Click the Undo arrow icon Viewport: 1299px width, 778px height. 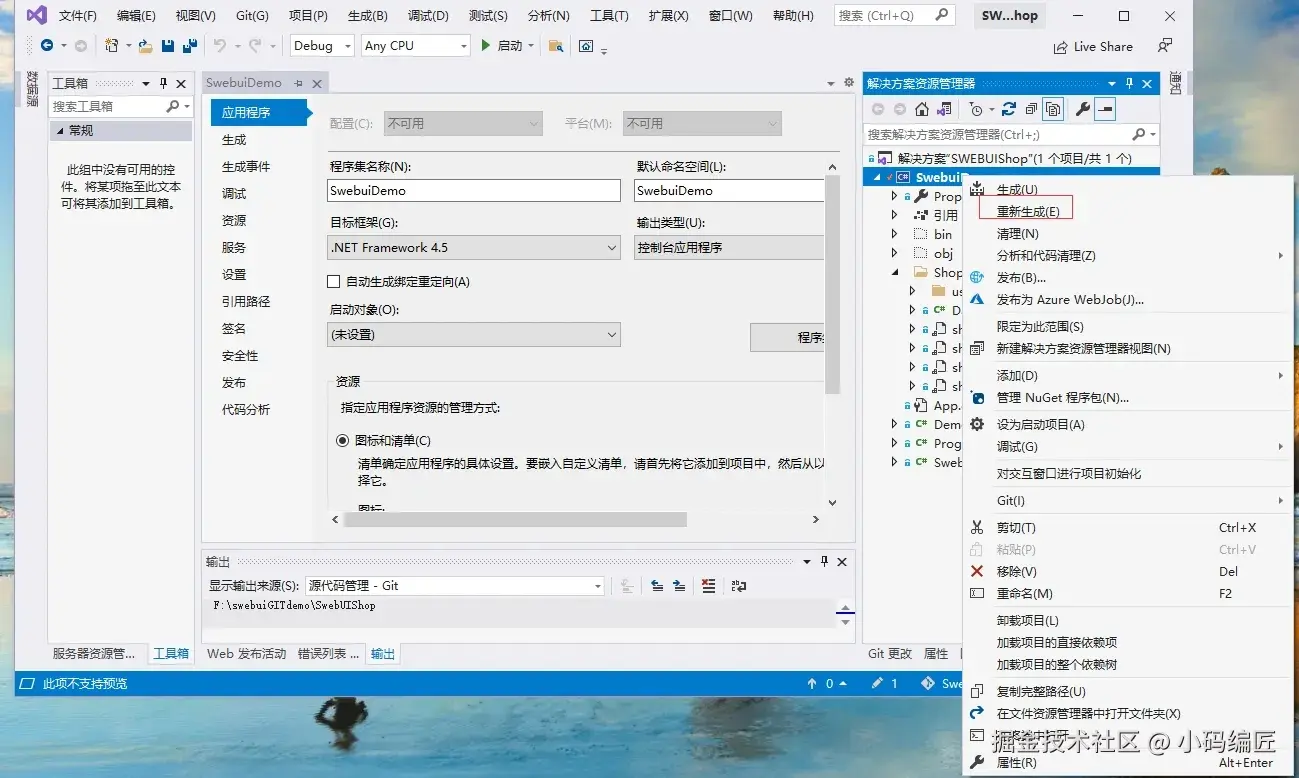tap(220, 46)
